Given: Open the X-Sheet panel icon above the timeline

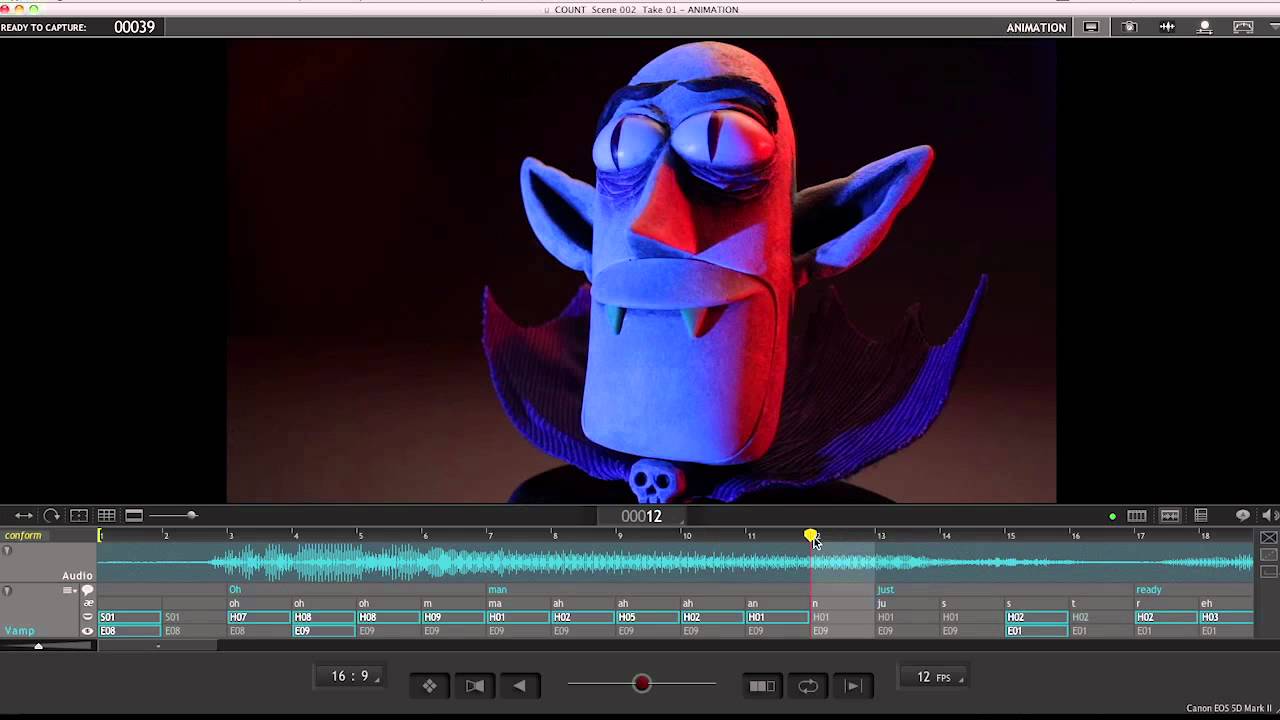Looking at the screenshot, I should (1200, 515).
